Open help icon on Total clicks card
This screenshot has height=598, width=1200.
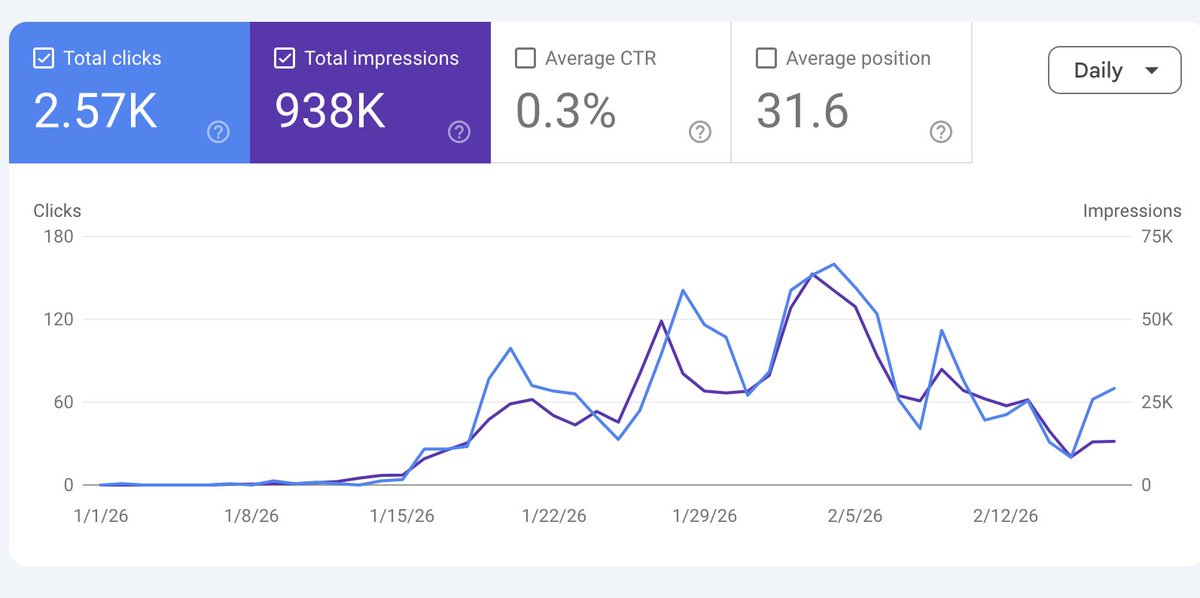218,132
